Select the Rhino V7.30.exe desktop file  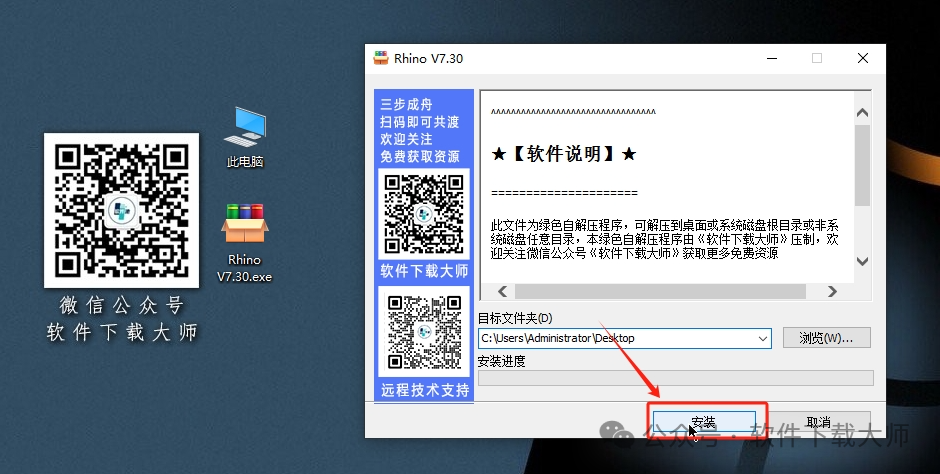tap(245, 243)
